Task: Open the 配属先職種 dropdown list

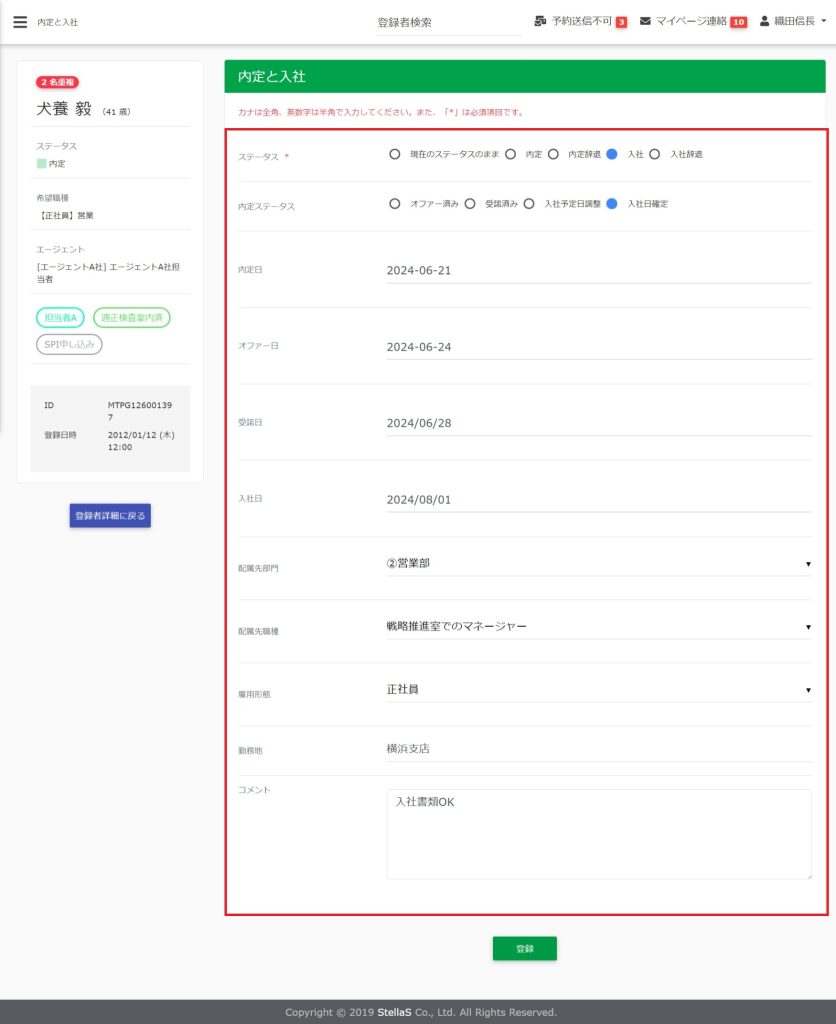Action: (598, 627)
